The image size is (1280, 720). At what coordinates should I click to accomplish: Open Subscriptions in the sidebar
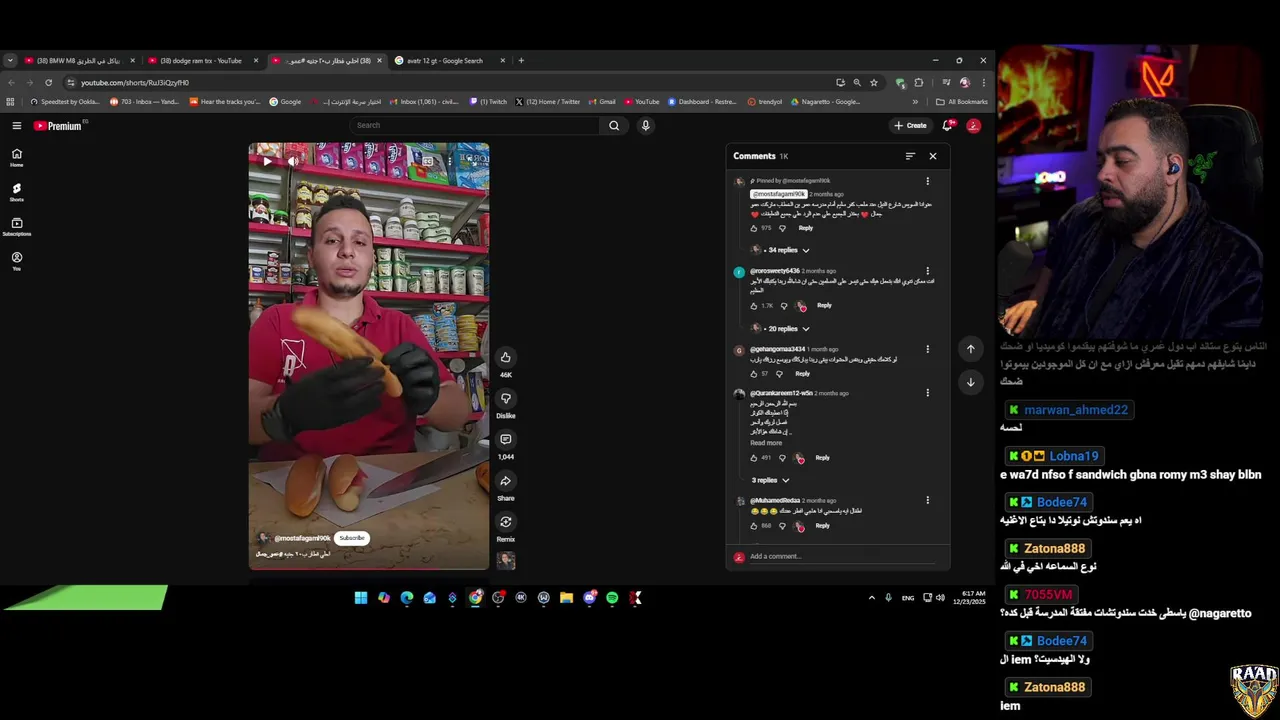click(17, 226)
